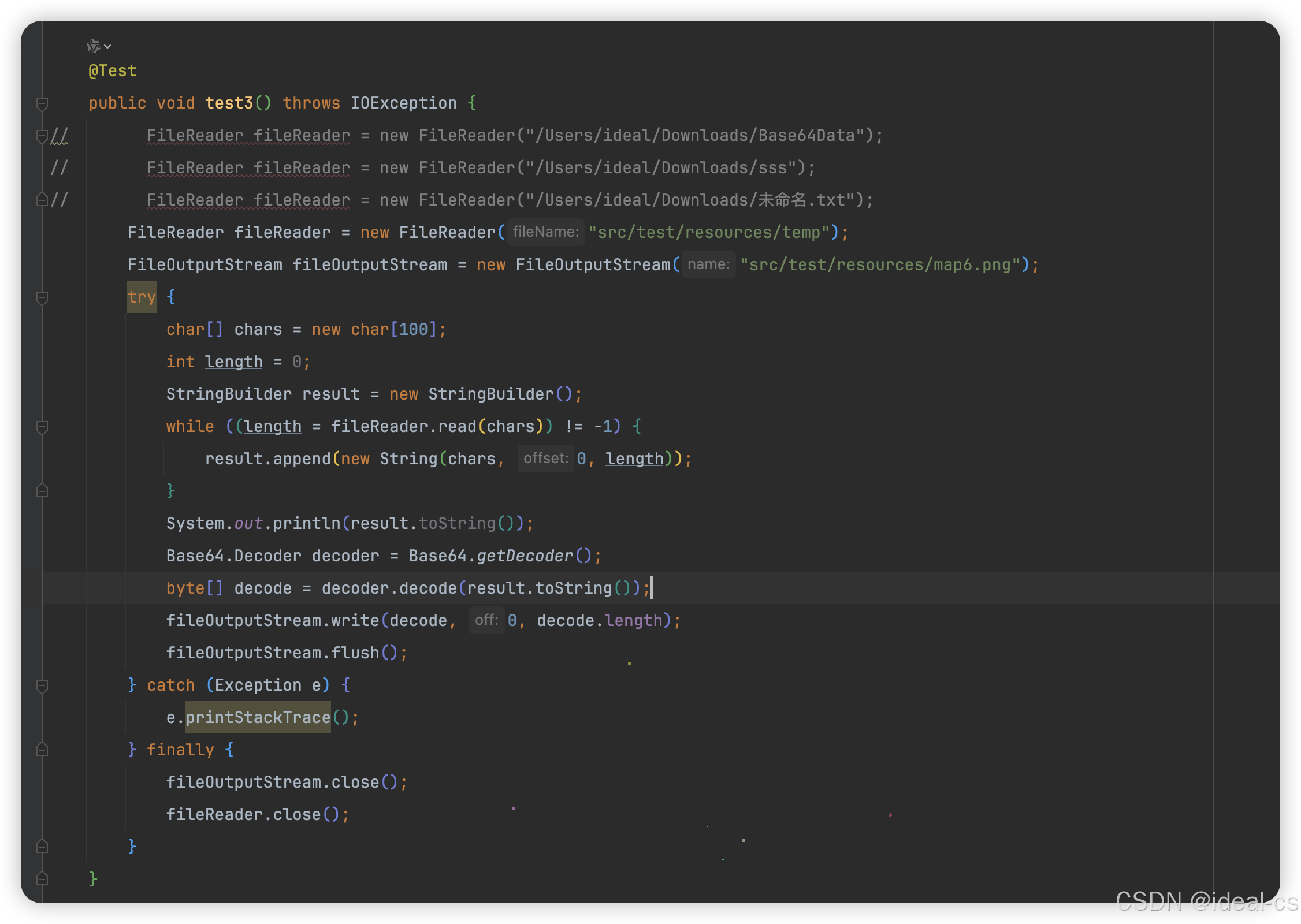The height and width of the screenshot is (924, 1301).
Task: Click the code author inlay icon above @Test
Action: [x=93, y=46]
